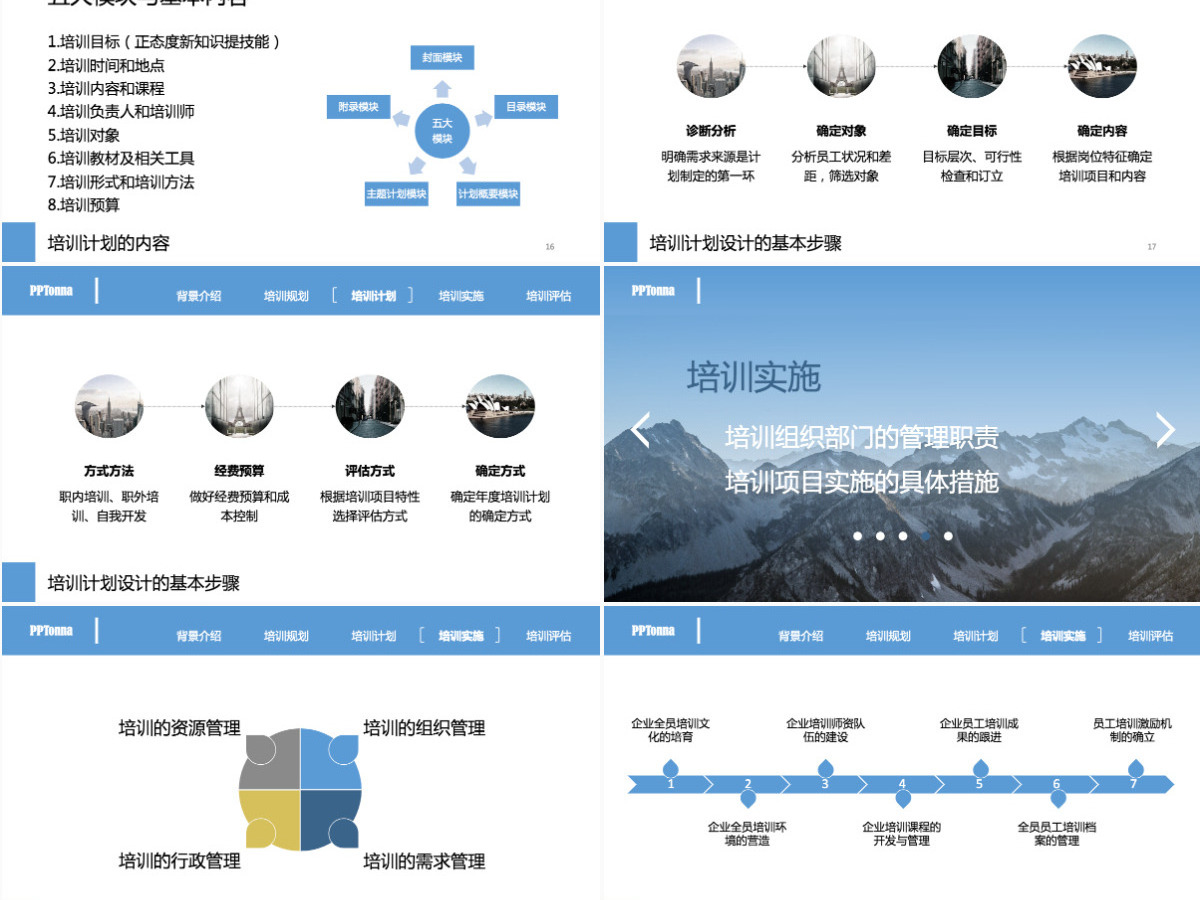Viewport: 1200px width, 900px height.
Task: Click the right carousel arrow on mountain slide
Action: 1165,430
